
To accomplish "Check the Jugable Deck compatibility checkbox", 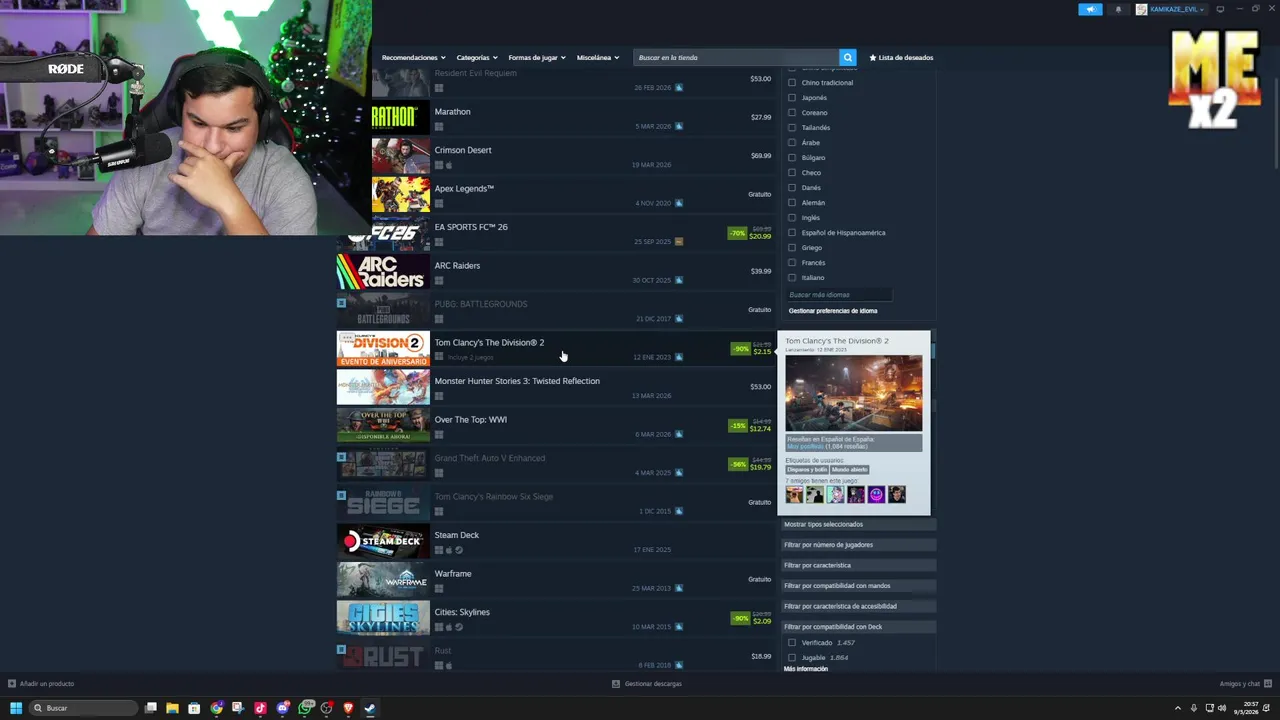I will (792, 658).
